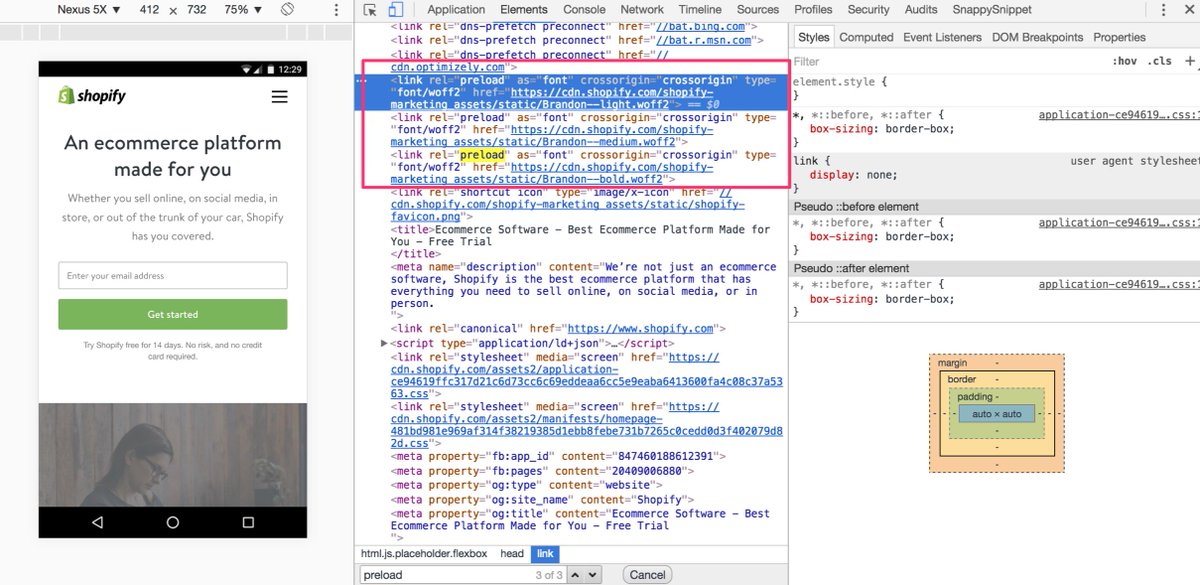1200x585 pixels.
Task: Tap the Android back triangle button
Action: click(97, 522)
